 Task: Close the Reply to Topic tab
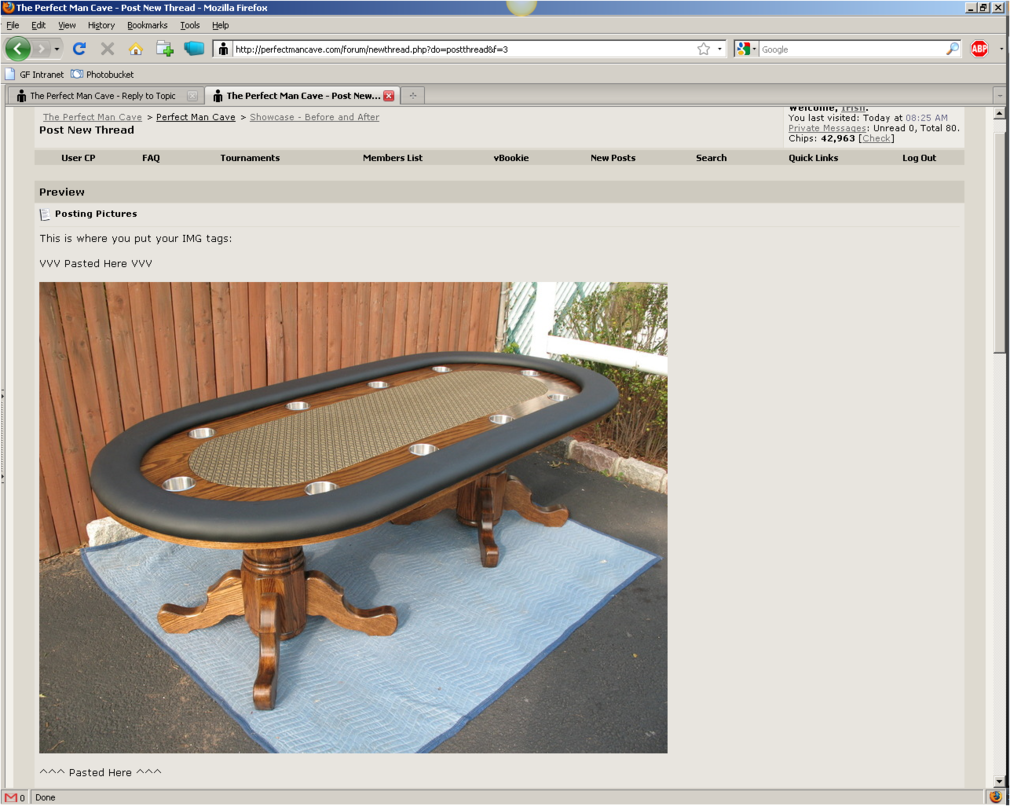pos(192,95)
